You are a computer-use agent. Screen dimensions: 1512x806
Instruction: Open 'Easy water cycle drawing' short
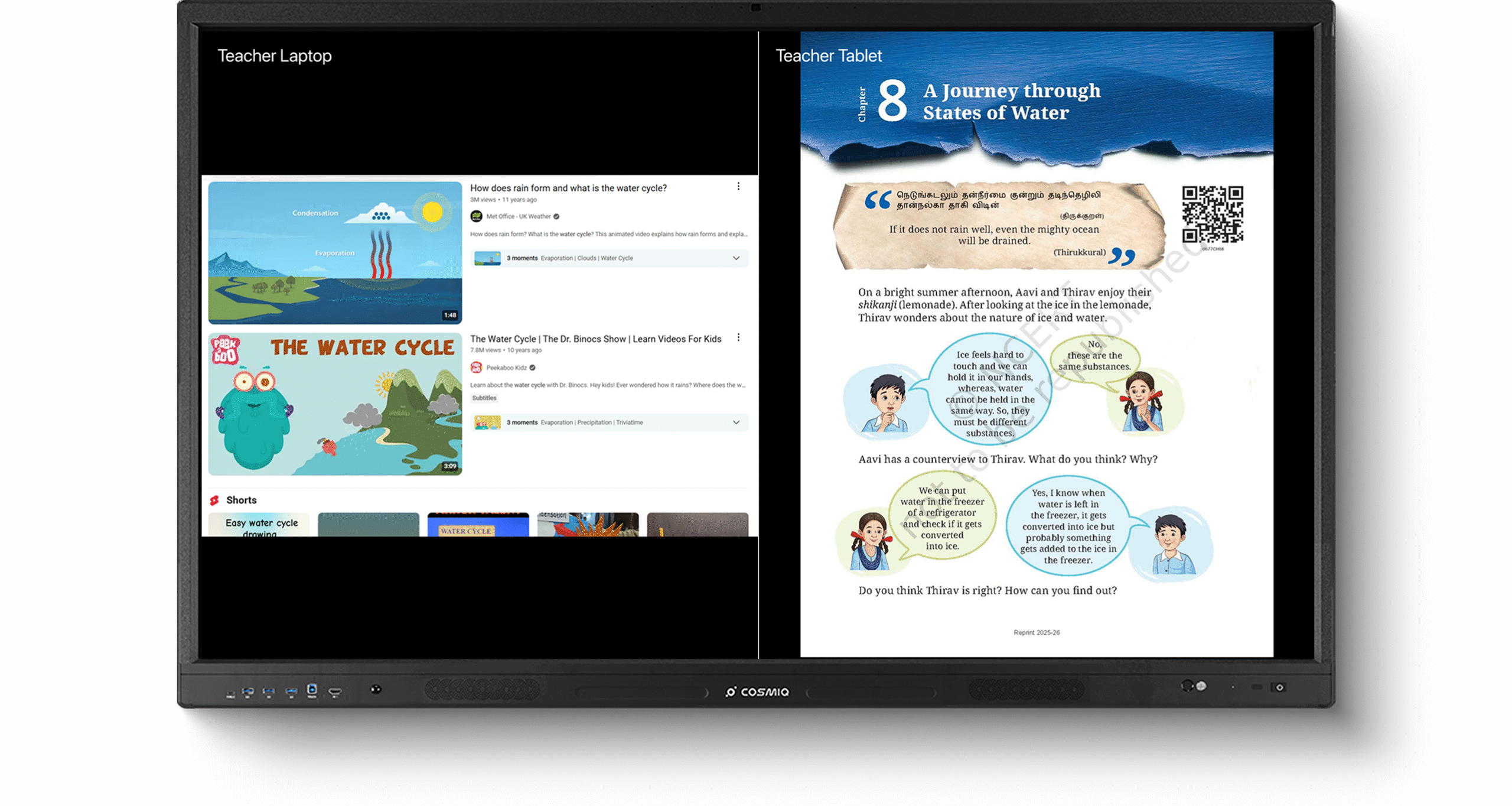coord(259,525)
